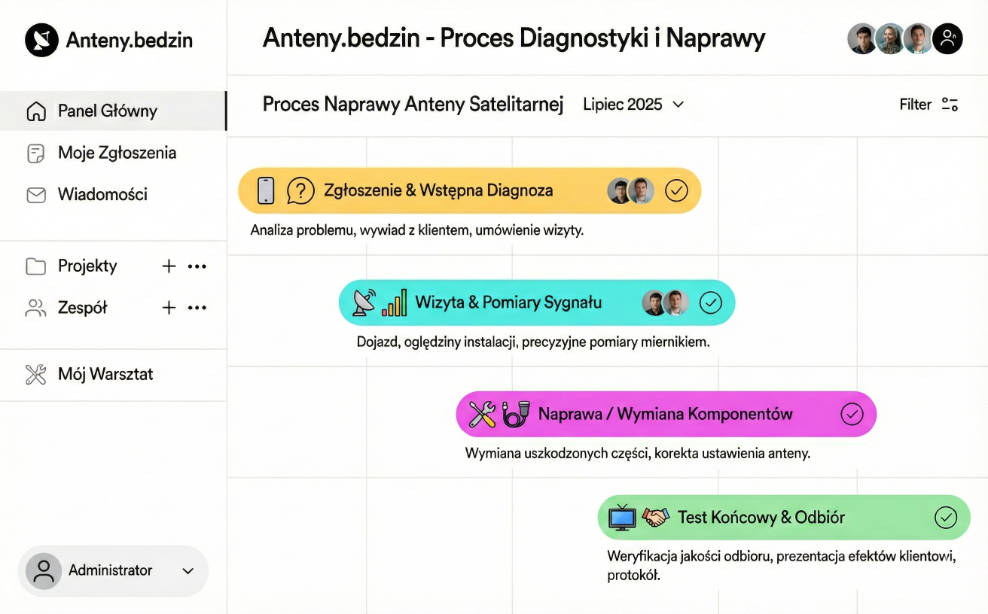Open Moje Zgłoszenia in the sidebar
Image resolution: width=988 pixels, height=614 pixels.
tap(116, 153)
